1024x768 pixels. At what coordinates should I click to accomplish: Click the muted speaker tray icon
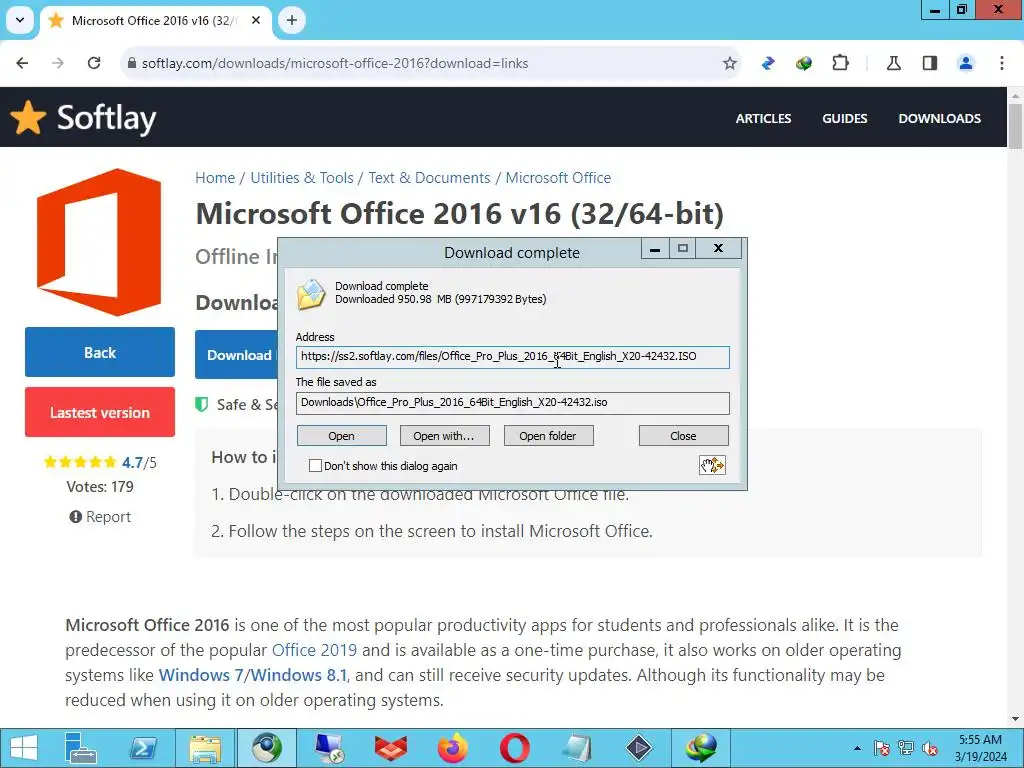point(929,748)
